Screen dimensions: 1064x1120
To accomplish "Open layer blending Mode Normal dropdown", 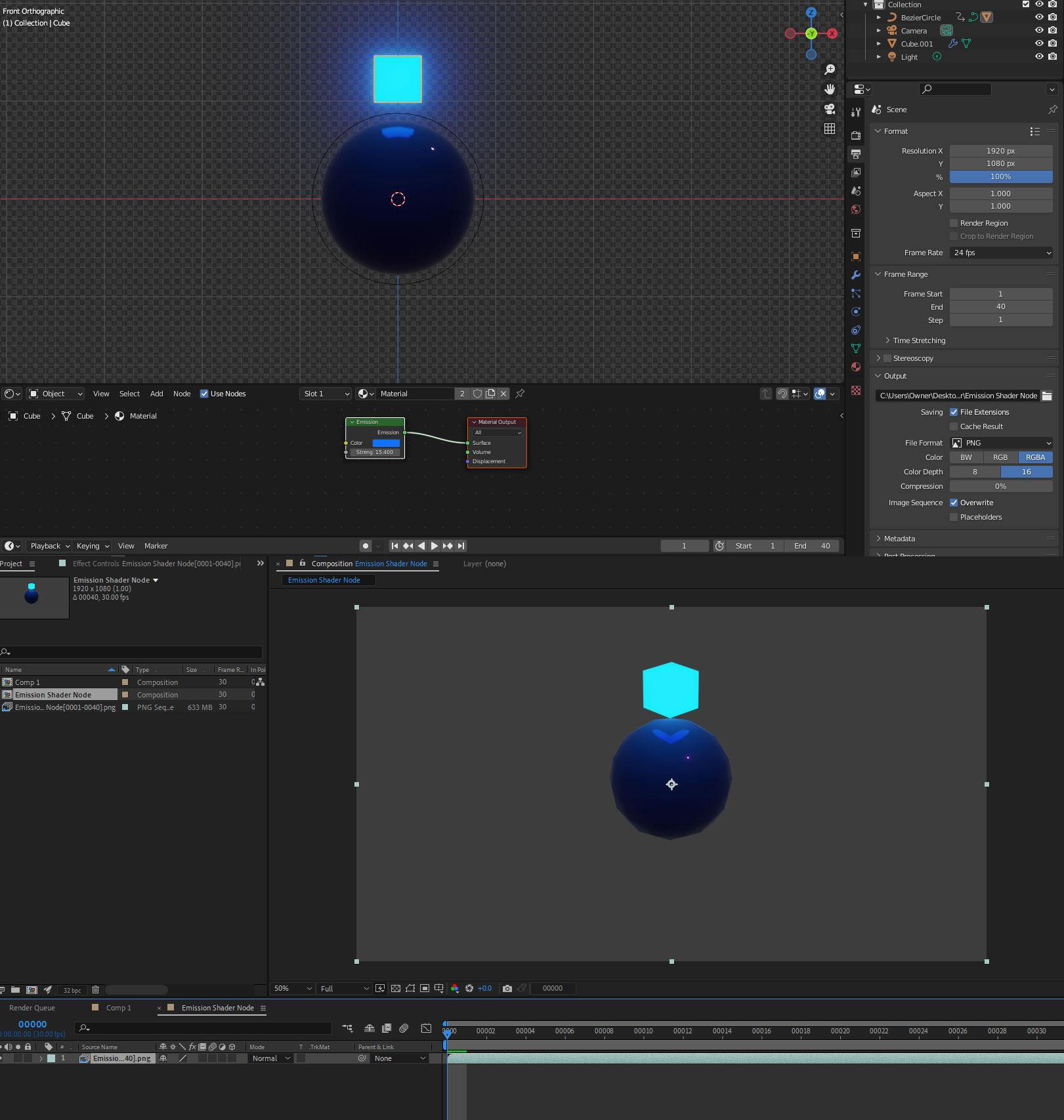I will point(271,1058).
